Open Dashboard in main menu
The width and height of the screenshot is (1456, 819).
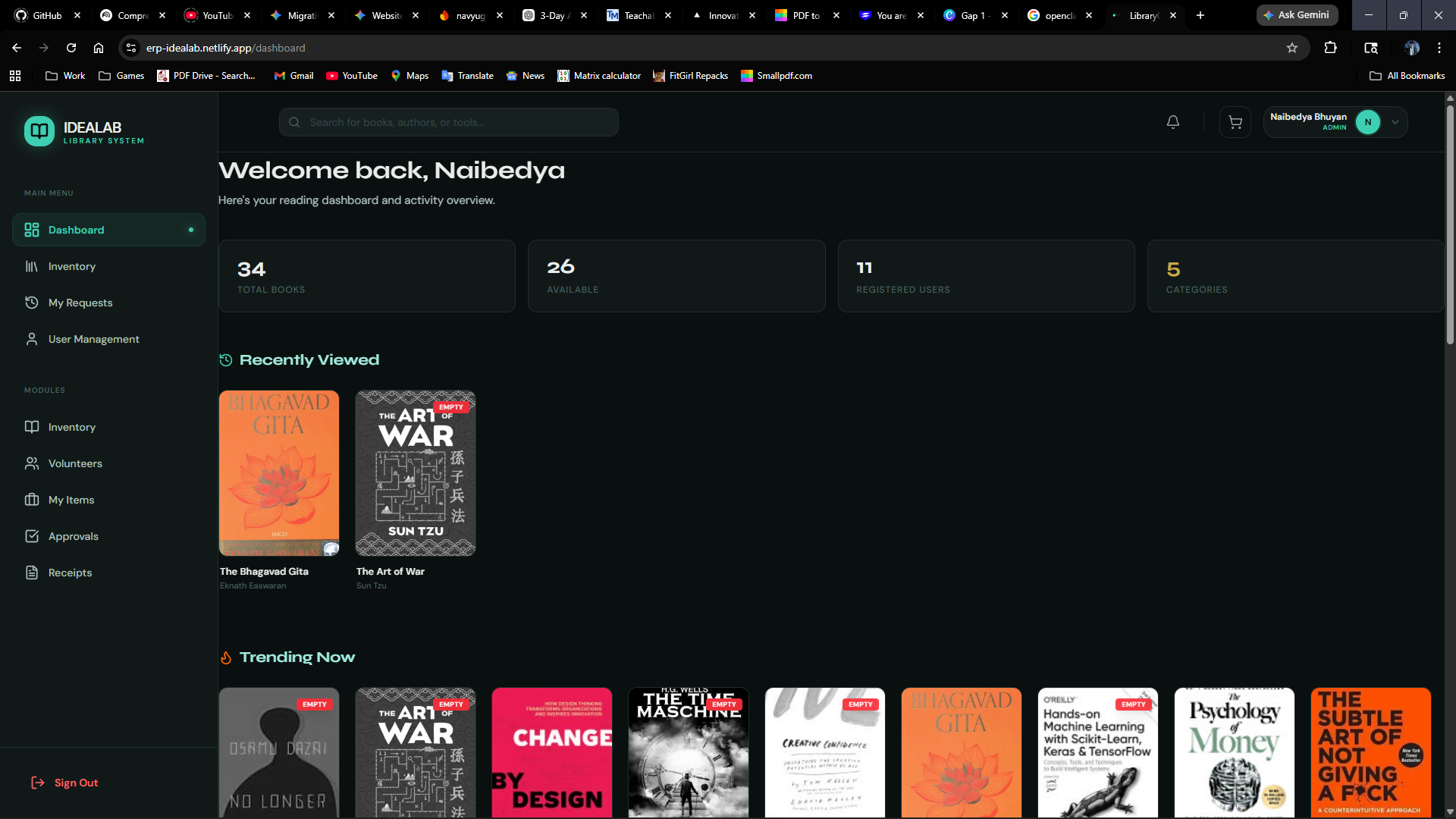[108, 230]
